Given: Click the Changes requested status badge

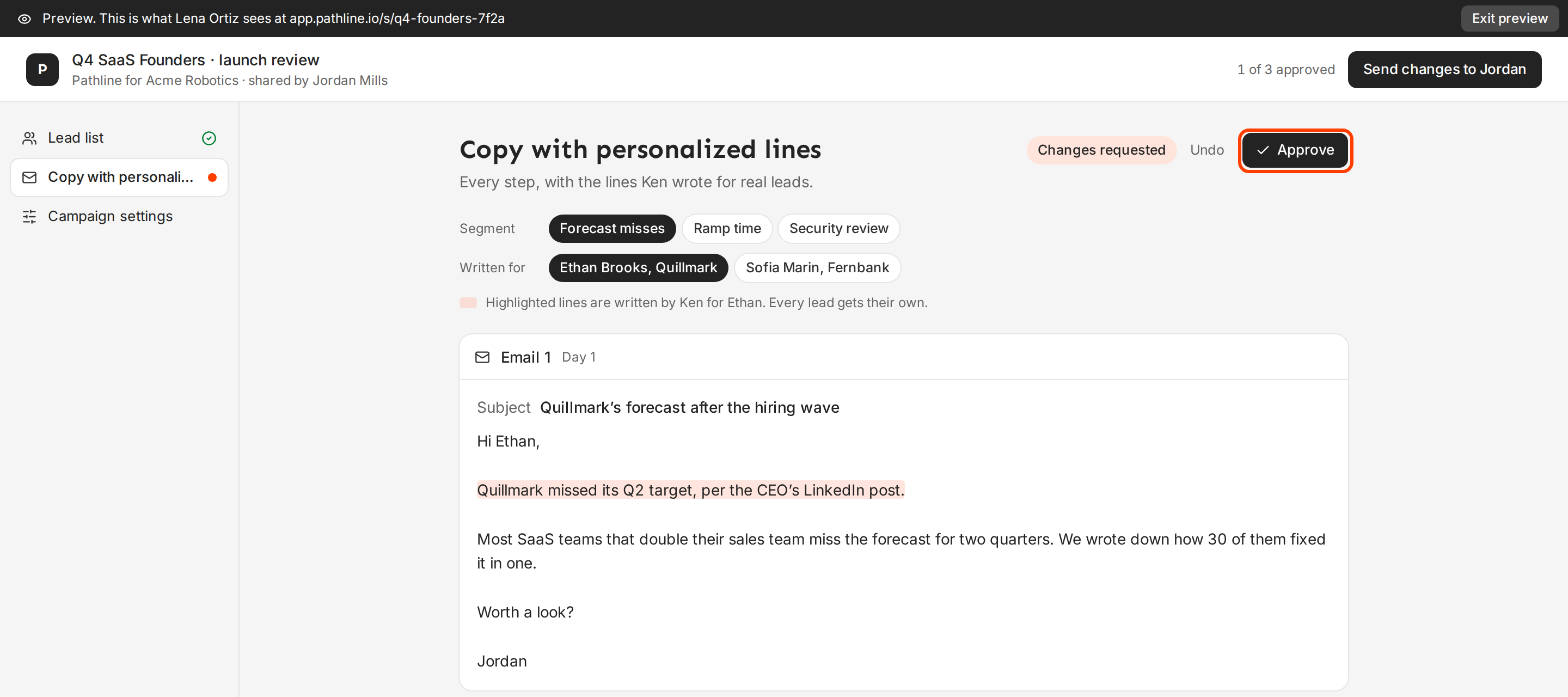Looking at the screenshot, I should point(1101,150).
